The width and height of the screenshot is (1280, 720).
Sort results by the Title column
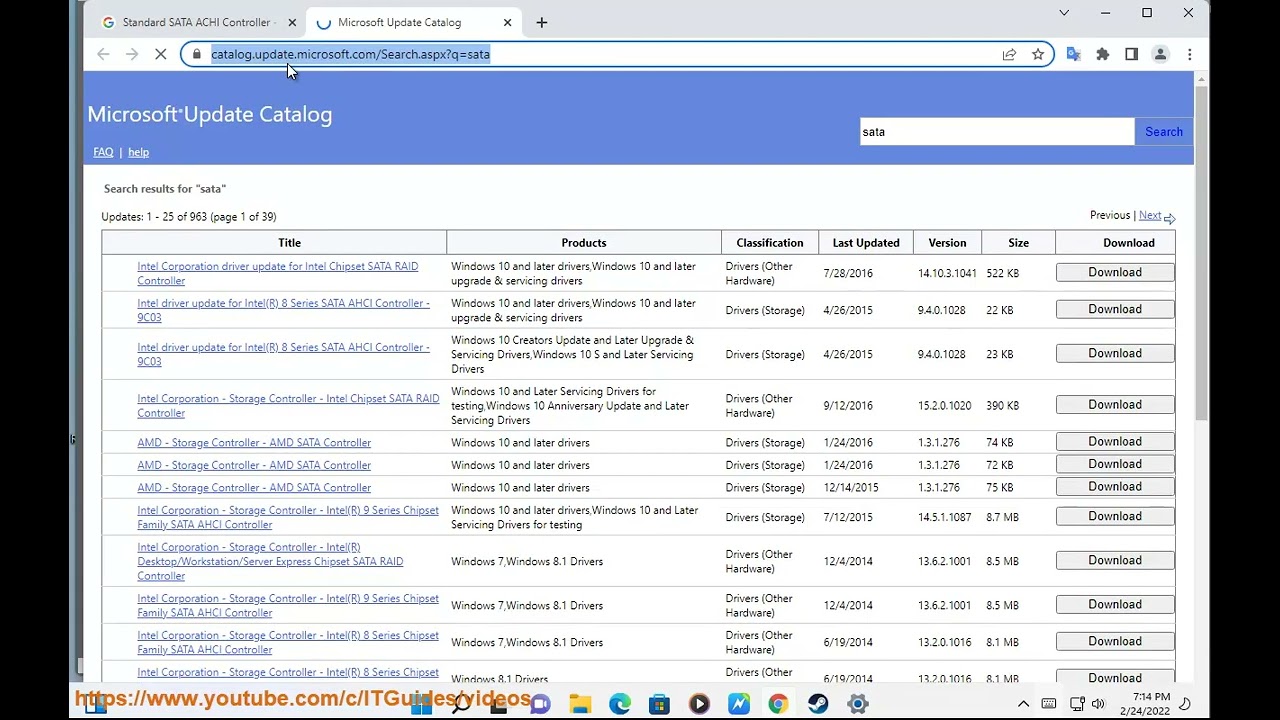[x=289, y=243]
